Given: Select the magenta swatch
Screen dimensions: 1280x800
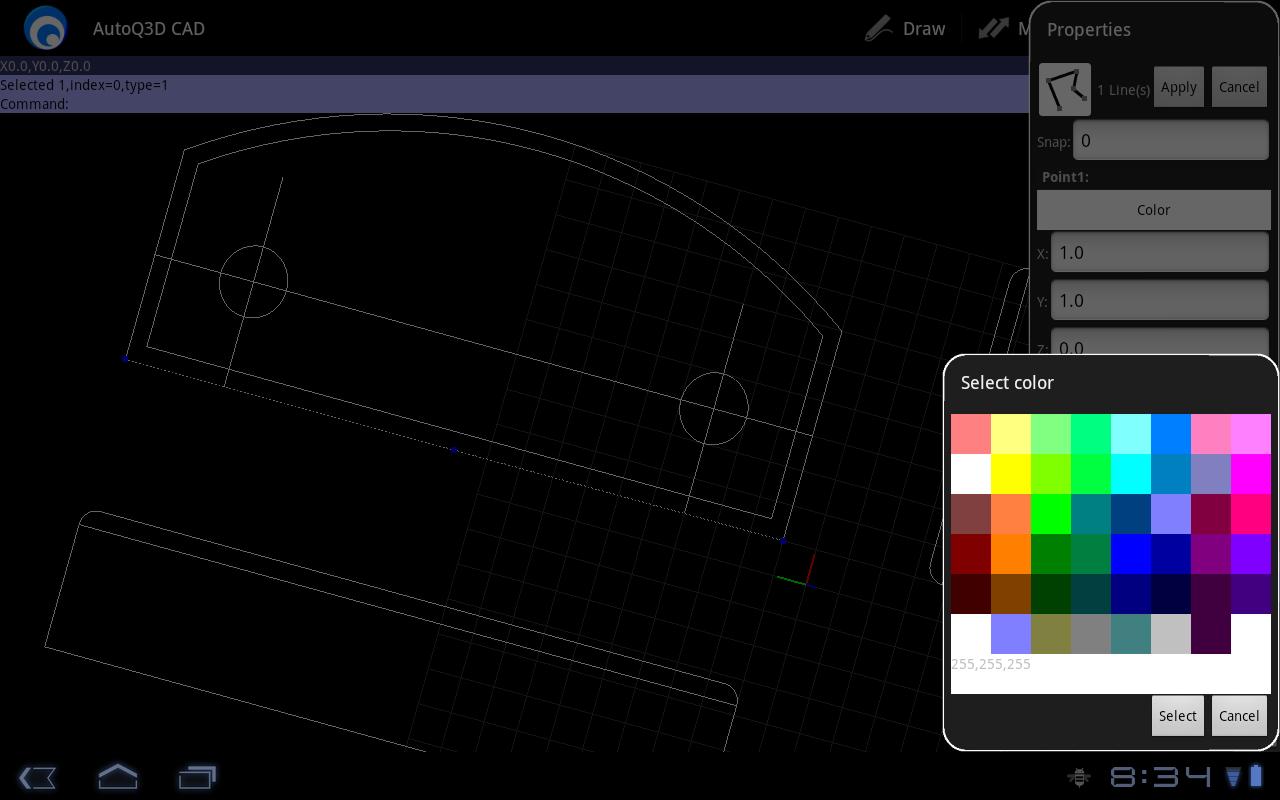Looking at the screenshot, I should 1251,474.
